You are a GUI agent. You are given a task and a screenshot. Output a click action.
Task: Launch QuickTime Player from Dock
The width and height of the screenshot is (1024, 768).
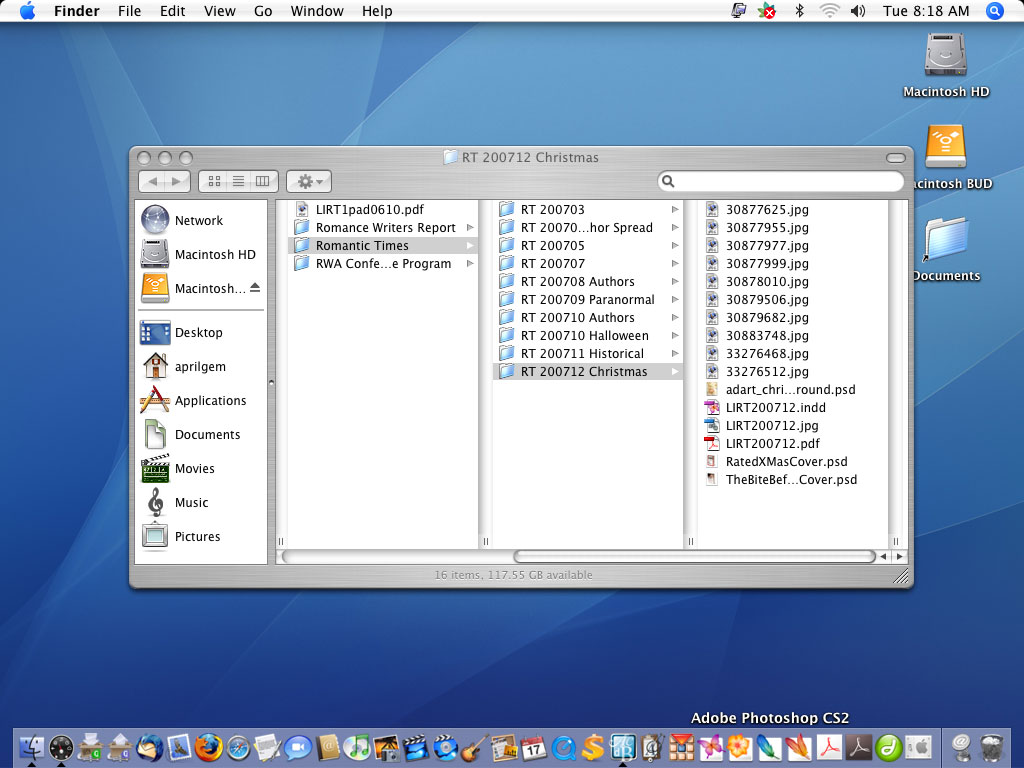tap(564, 747)
